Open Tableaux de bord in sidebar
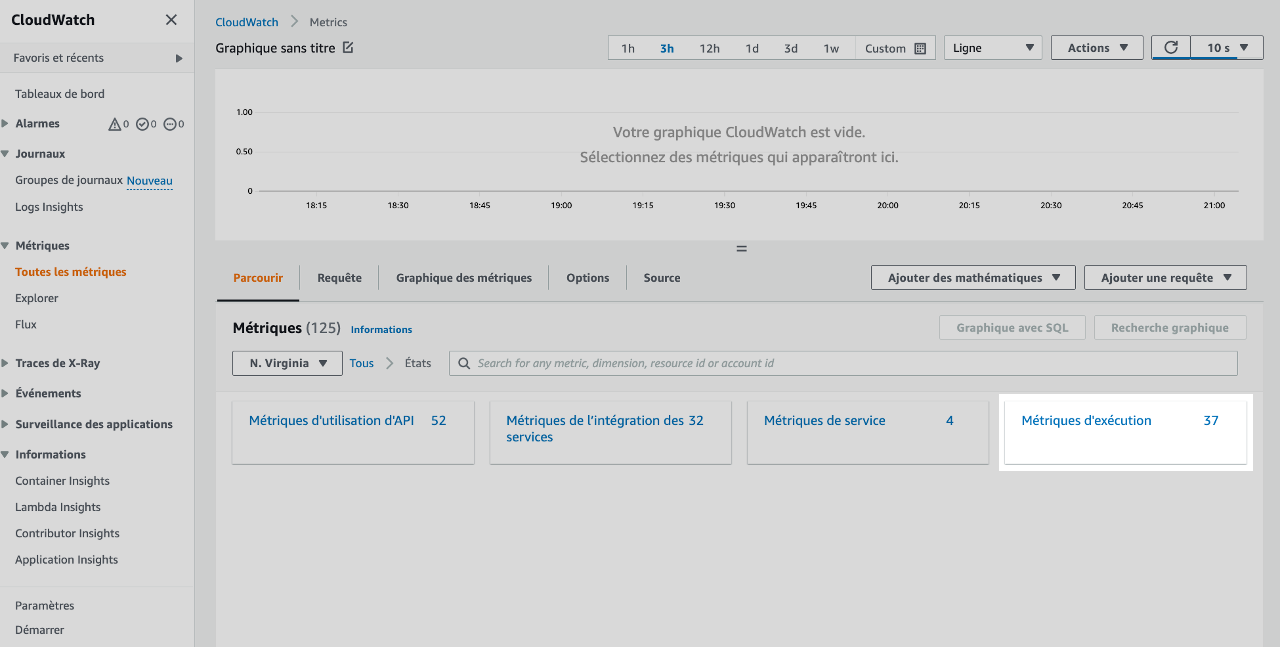 pos(60,94)
